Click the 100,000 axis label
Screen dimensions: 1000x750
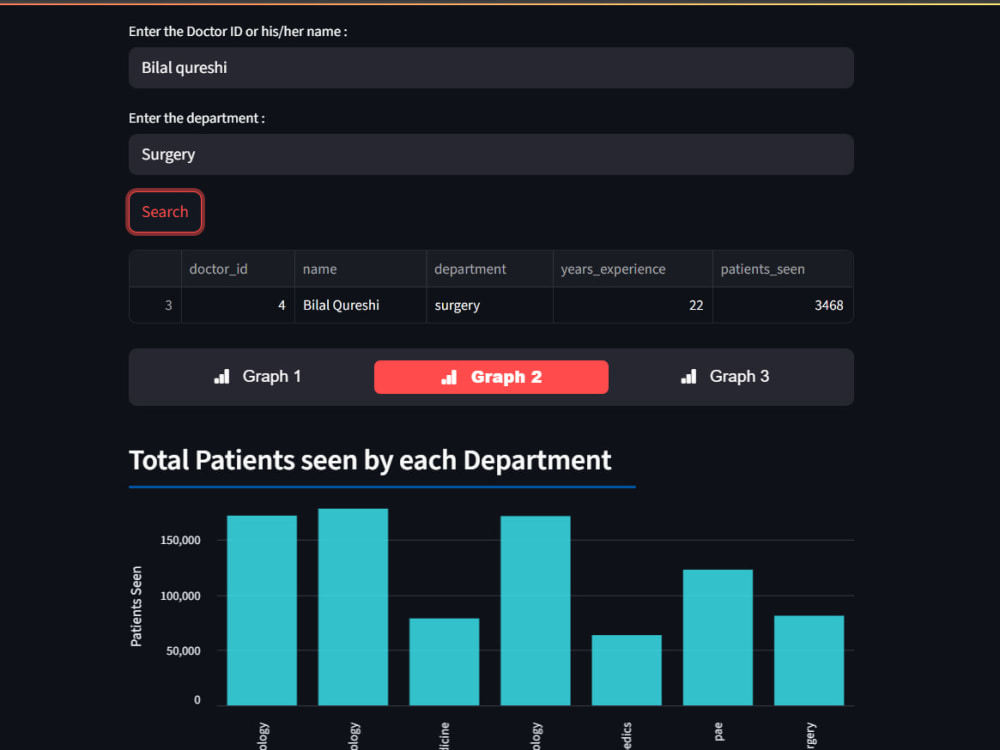180,596
